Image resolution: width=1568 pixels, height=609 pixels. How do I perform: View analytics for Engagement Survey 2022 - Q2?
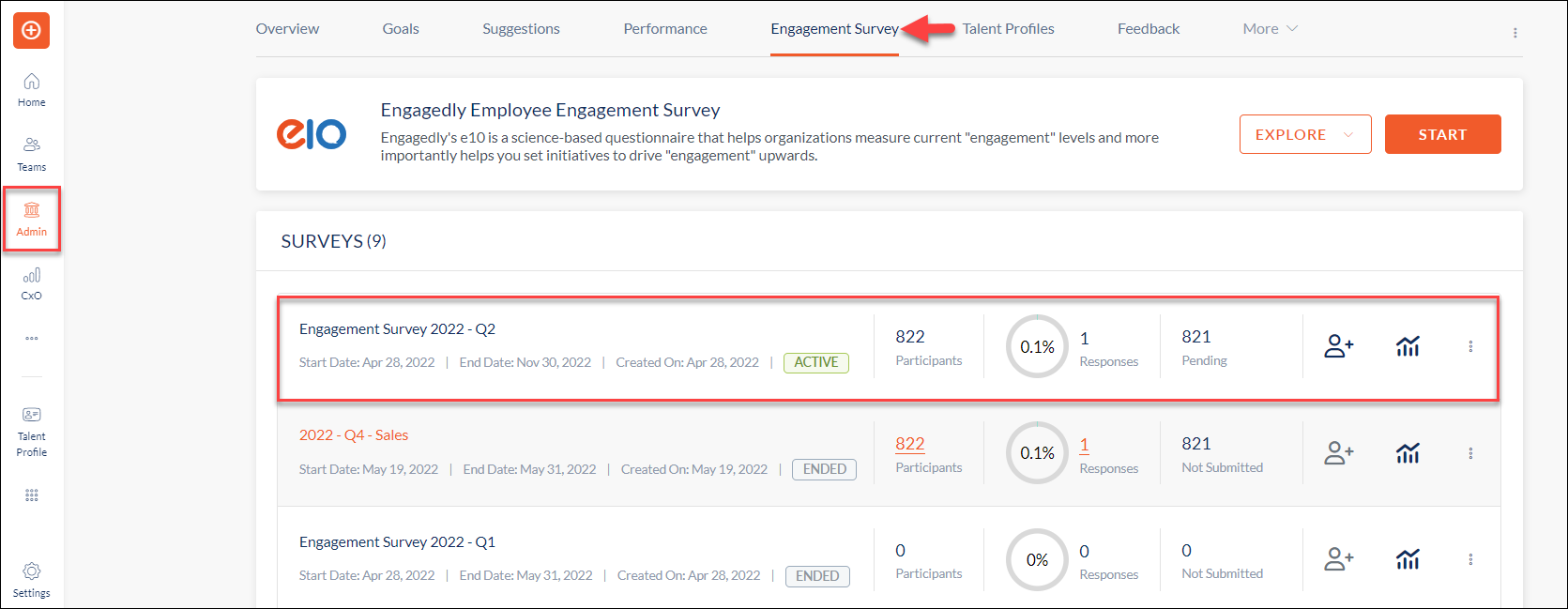click(1408, 346)
